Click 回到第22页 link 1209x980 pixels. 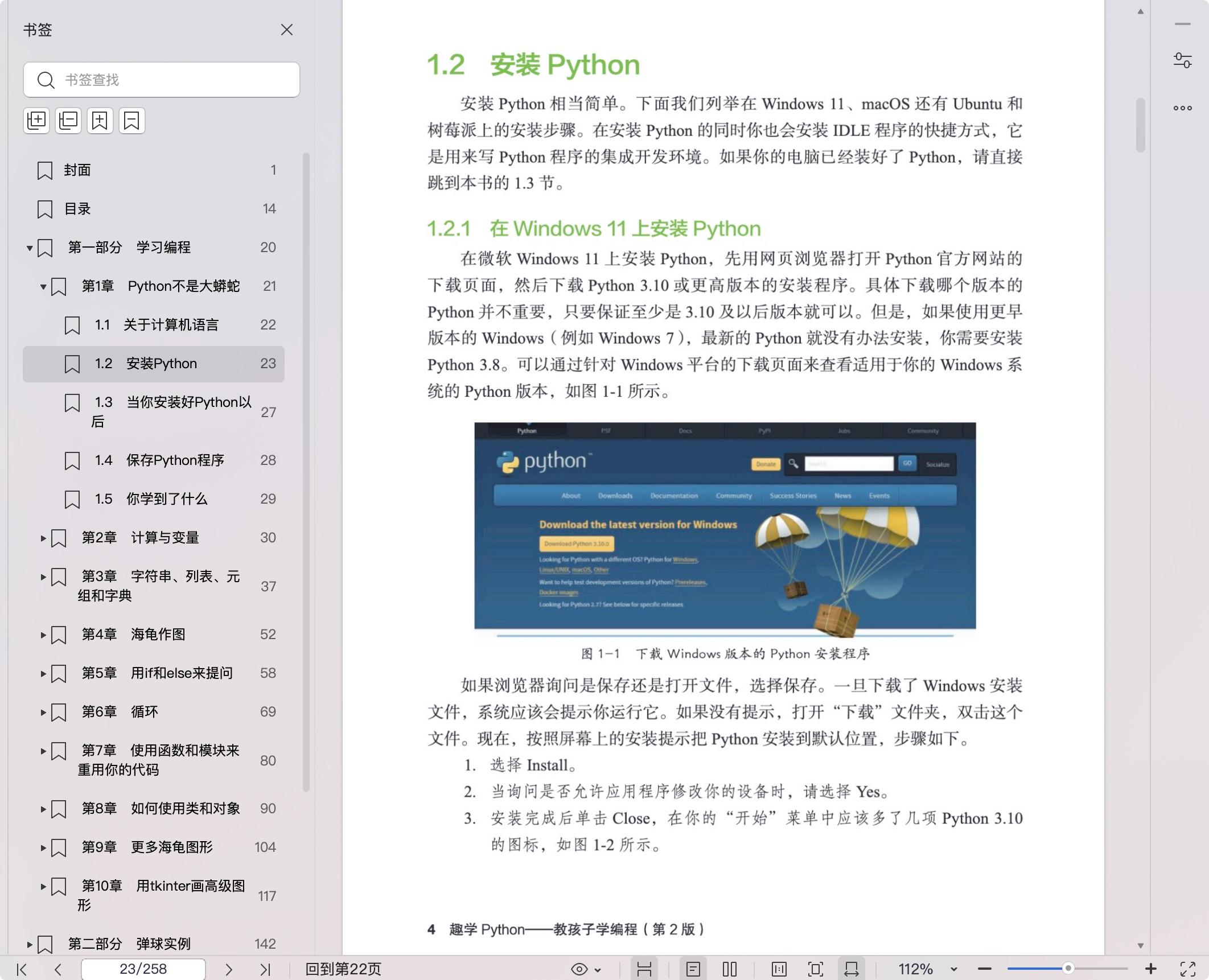pyautogui.click(x=343, y=969)
